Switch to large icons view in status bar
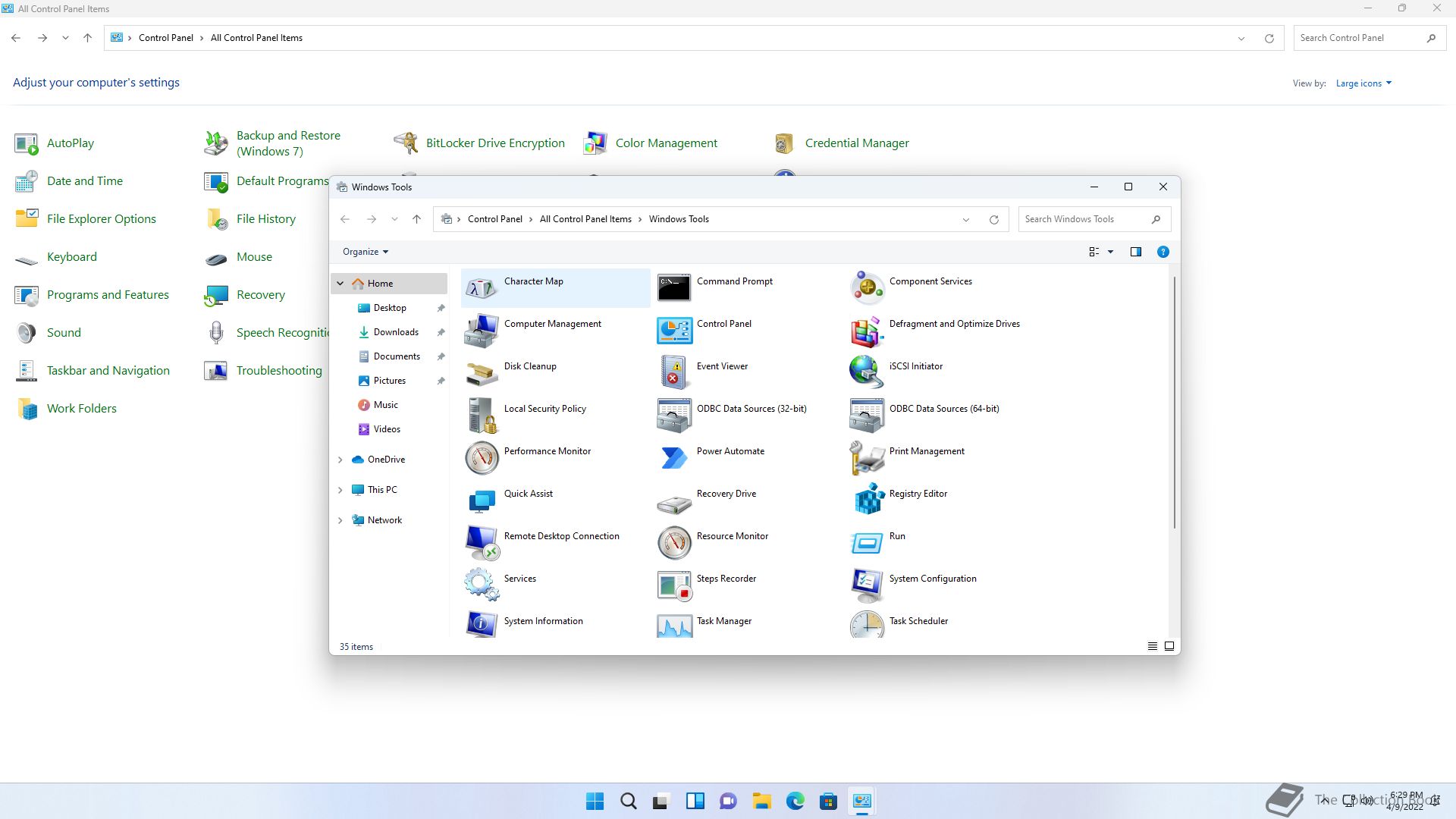 tap(1169, 646)
